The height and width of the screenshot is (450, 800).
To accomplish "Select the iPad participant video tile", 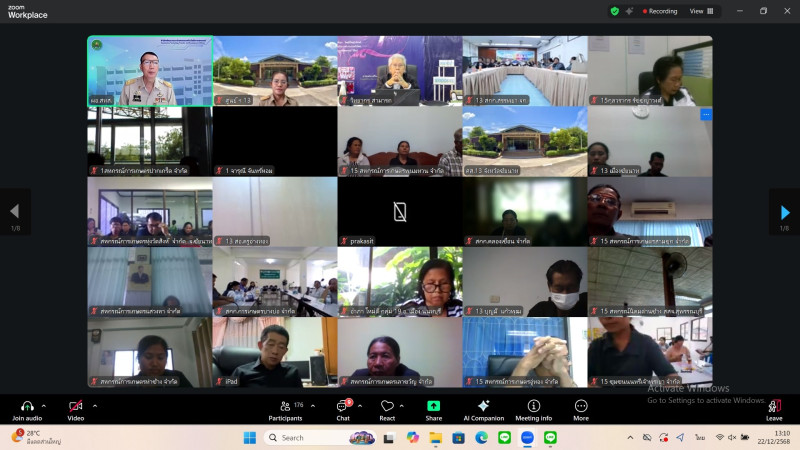I will point(274,352).
